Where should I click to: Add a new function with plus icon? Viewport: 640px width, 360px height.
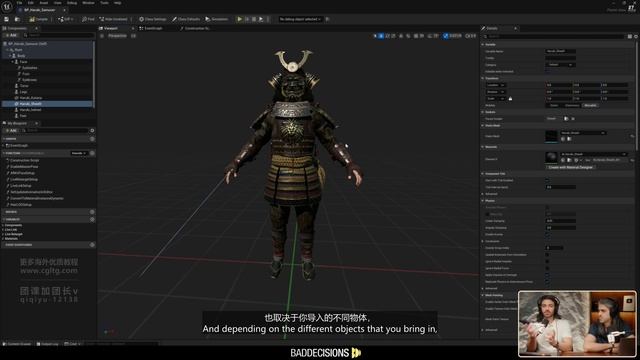(92, 153)
